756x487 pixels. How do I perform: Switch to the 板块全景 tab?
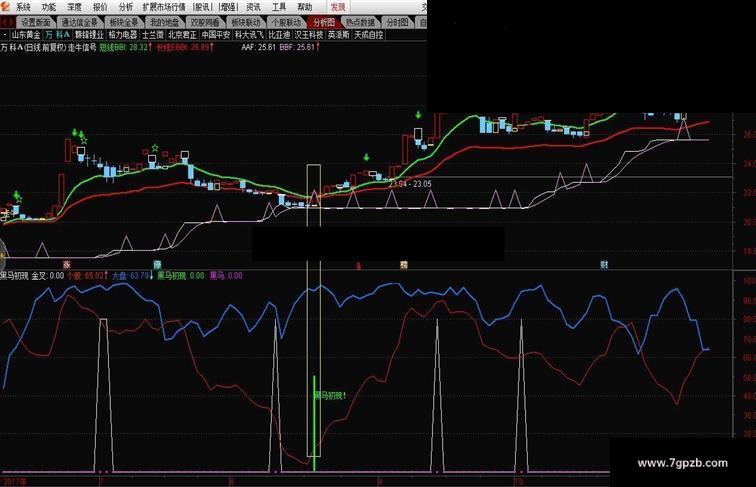(x=124, y=22)
